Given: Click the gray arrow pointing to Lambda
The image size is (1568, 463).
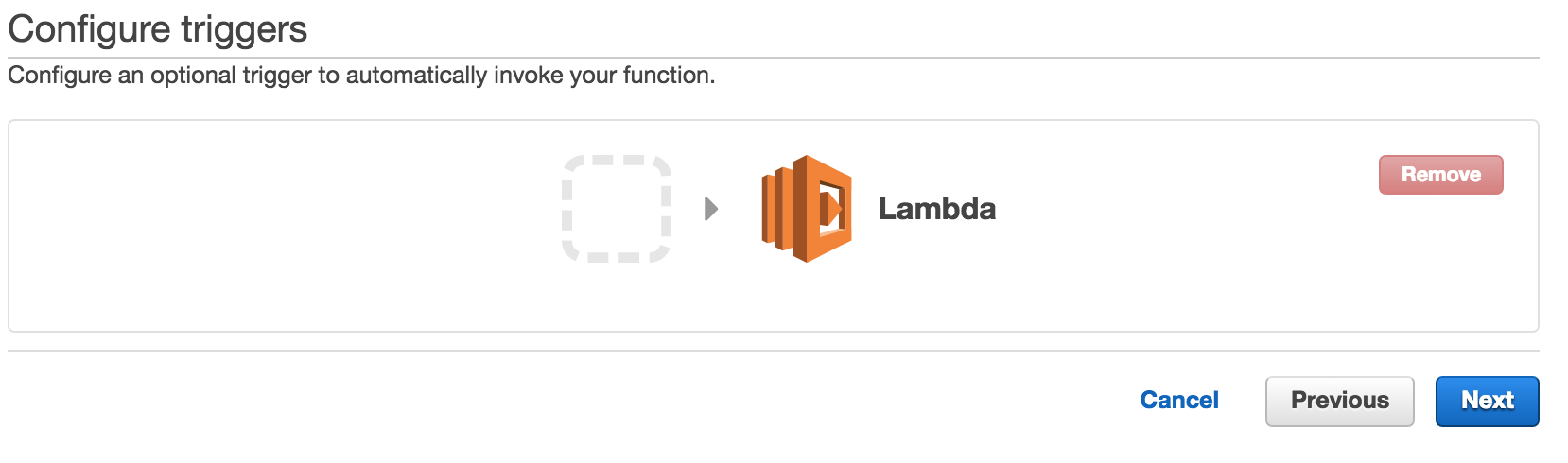Looking at the screenshot, I should [x=712, y=209].
